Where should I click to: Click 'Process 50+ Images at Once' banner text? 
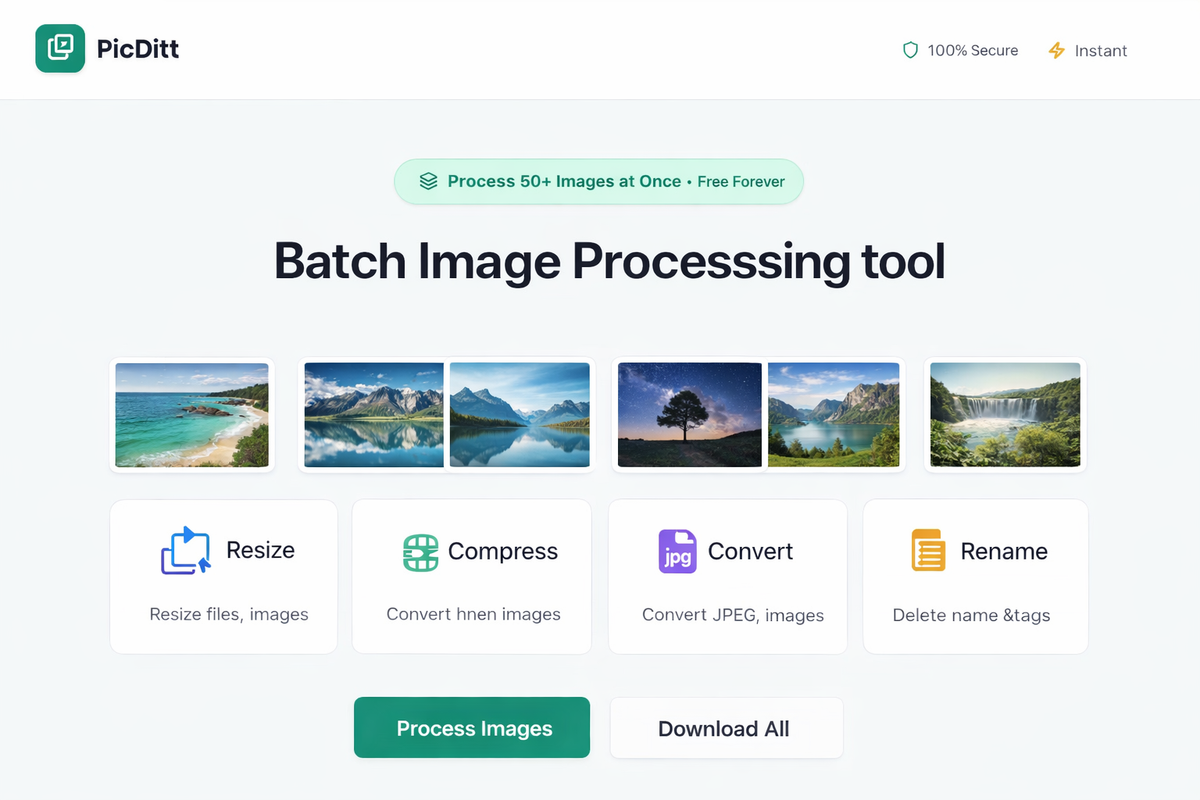[564, 181]
